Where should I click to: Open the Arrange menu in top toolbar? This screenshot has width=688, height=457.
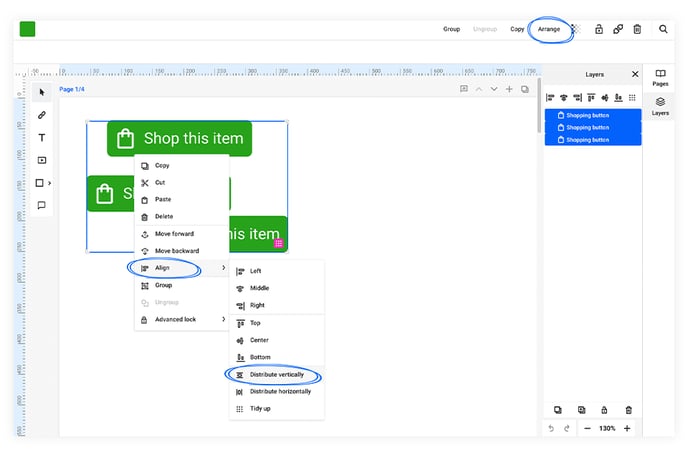click(x=549, y=29)
